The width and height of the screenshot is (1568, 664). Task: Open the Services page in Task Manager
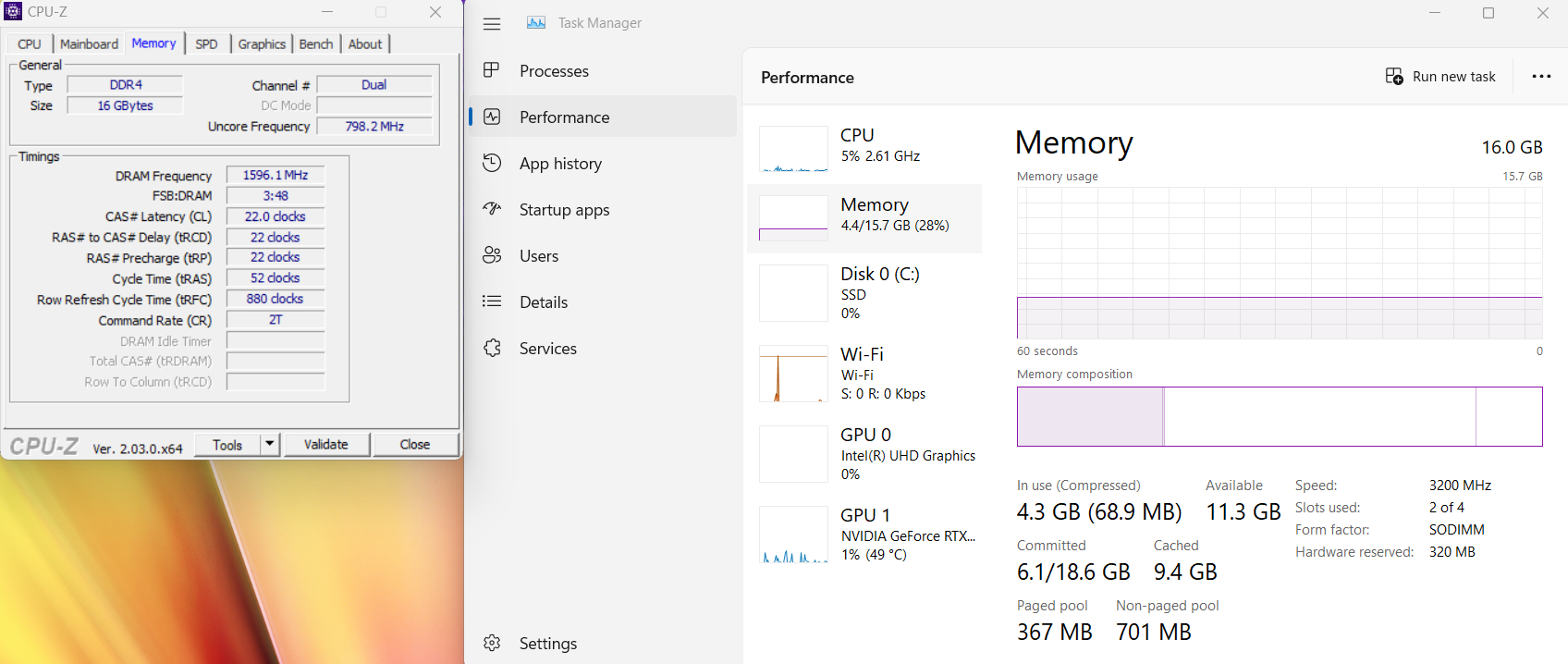(603, 348)
